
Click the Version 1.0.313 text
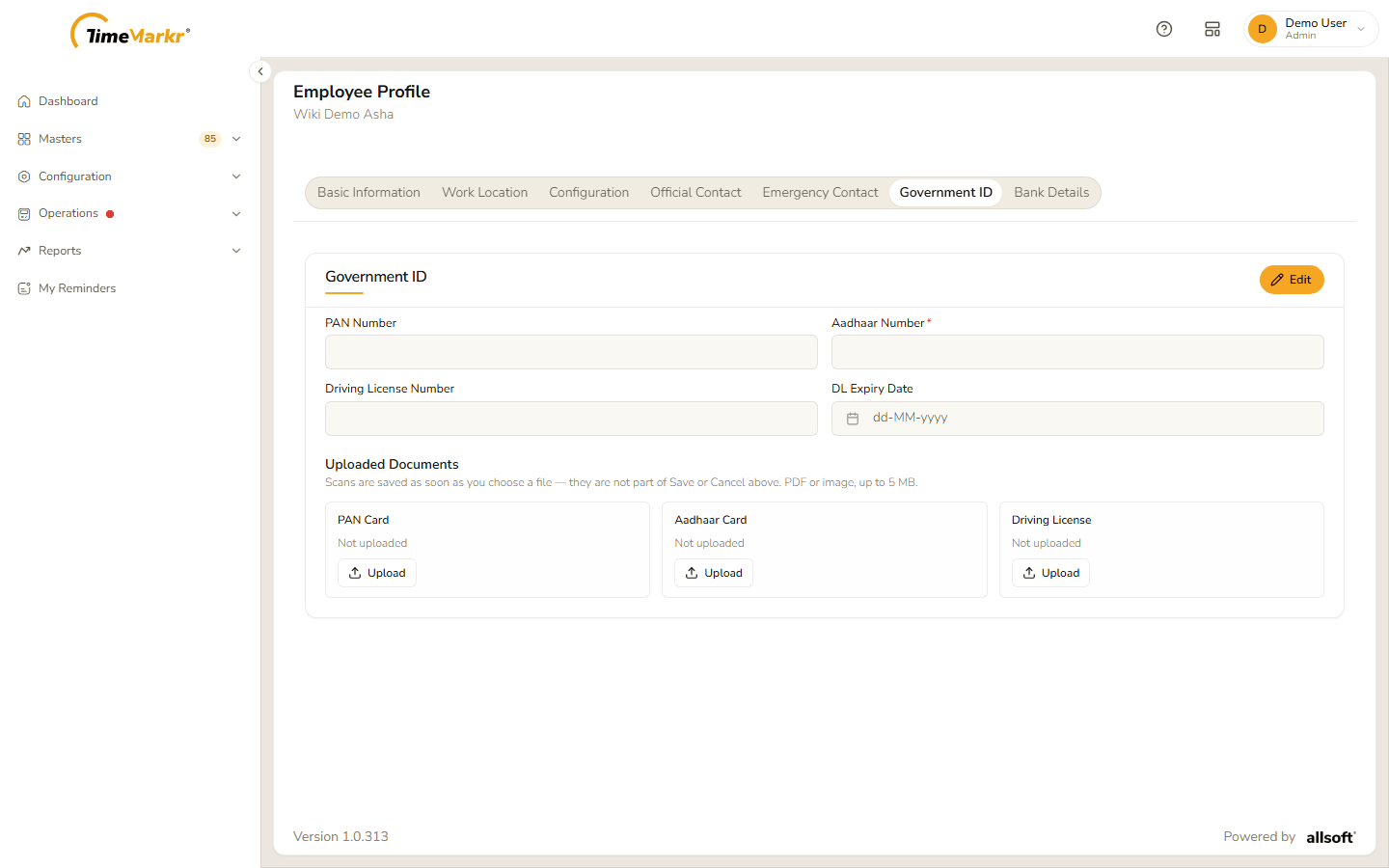[340, 837]
